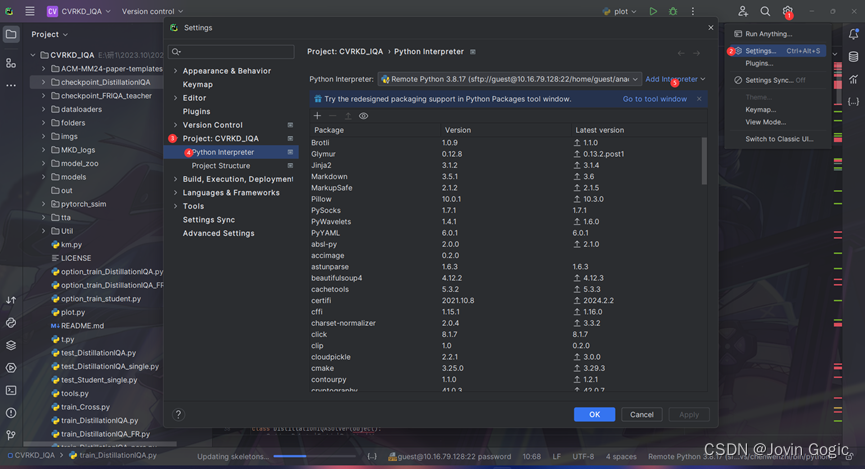The height and width of the screenshot is (469, 865).
Task: Open the Terminal tool window icon
Action: (11, 391)
